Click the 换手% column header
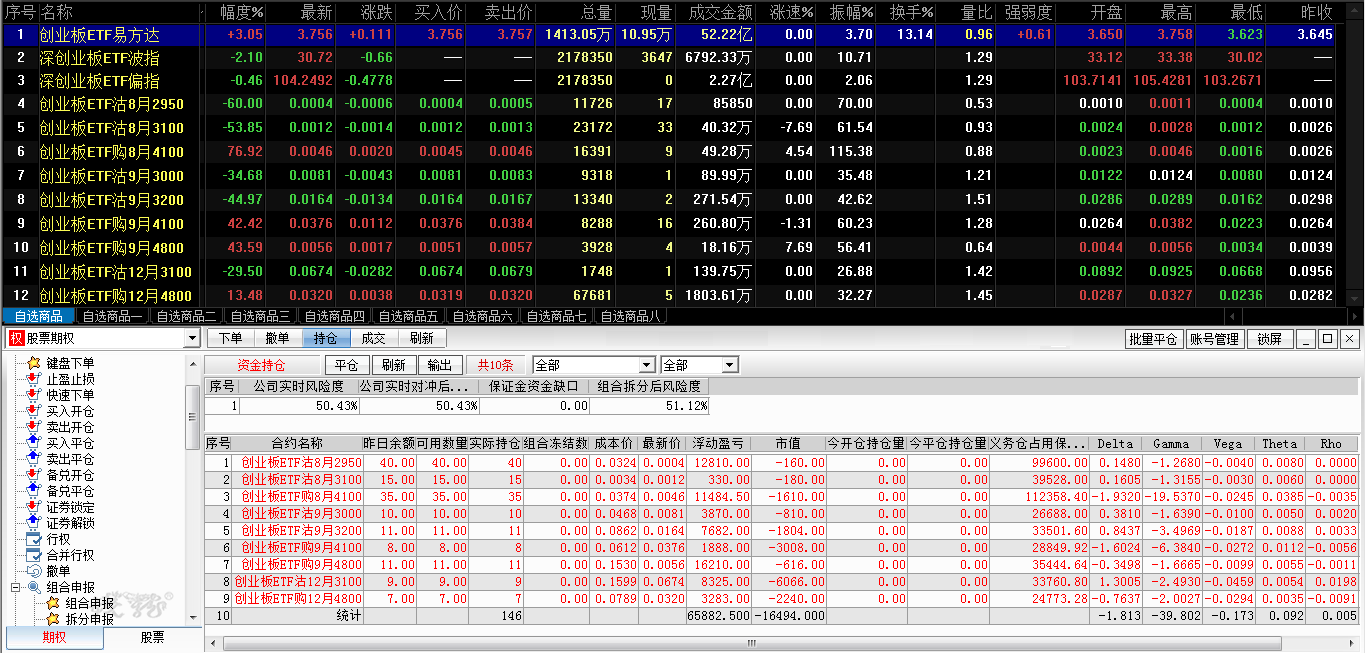Viewport: 1365px width, 653px height. pyautogui.click(x=907, y=12)
